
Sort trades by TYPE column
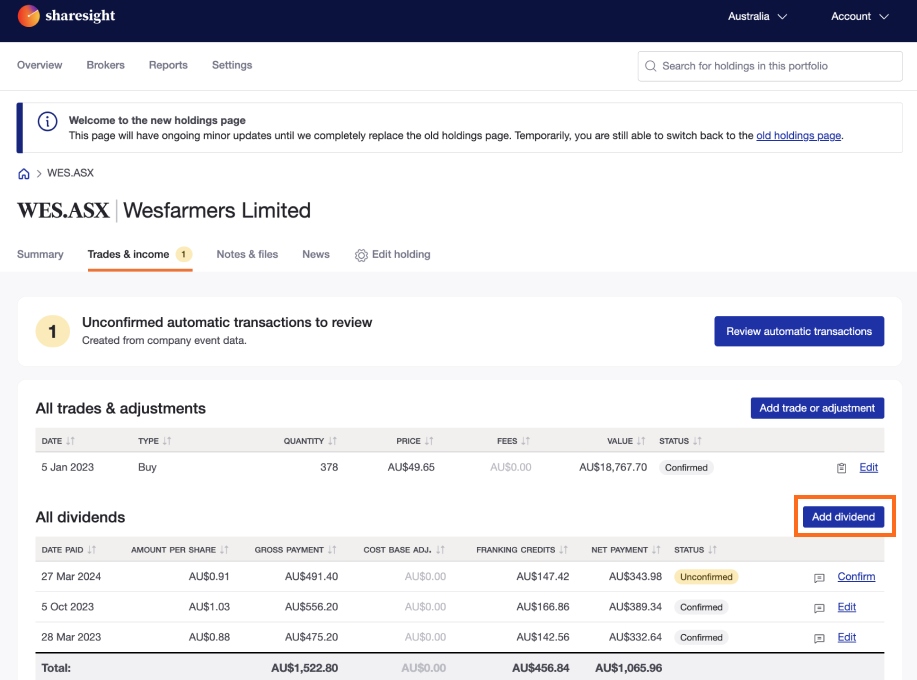(154, 441)
